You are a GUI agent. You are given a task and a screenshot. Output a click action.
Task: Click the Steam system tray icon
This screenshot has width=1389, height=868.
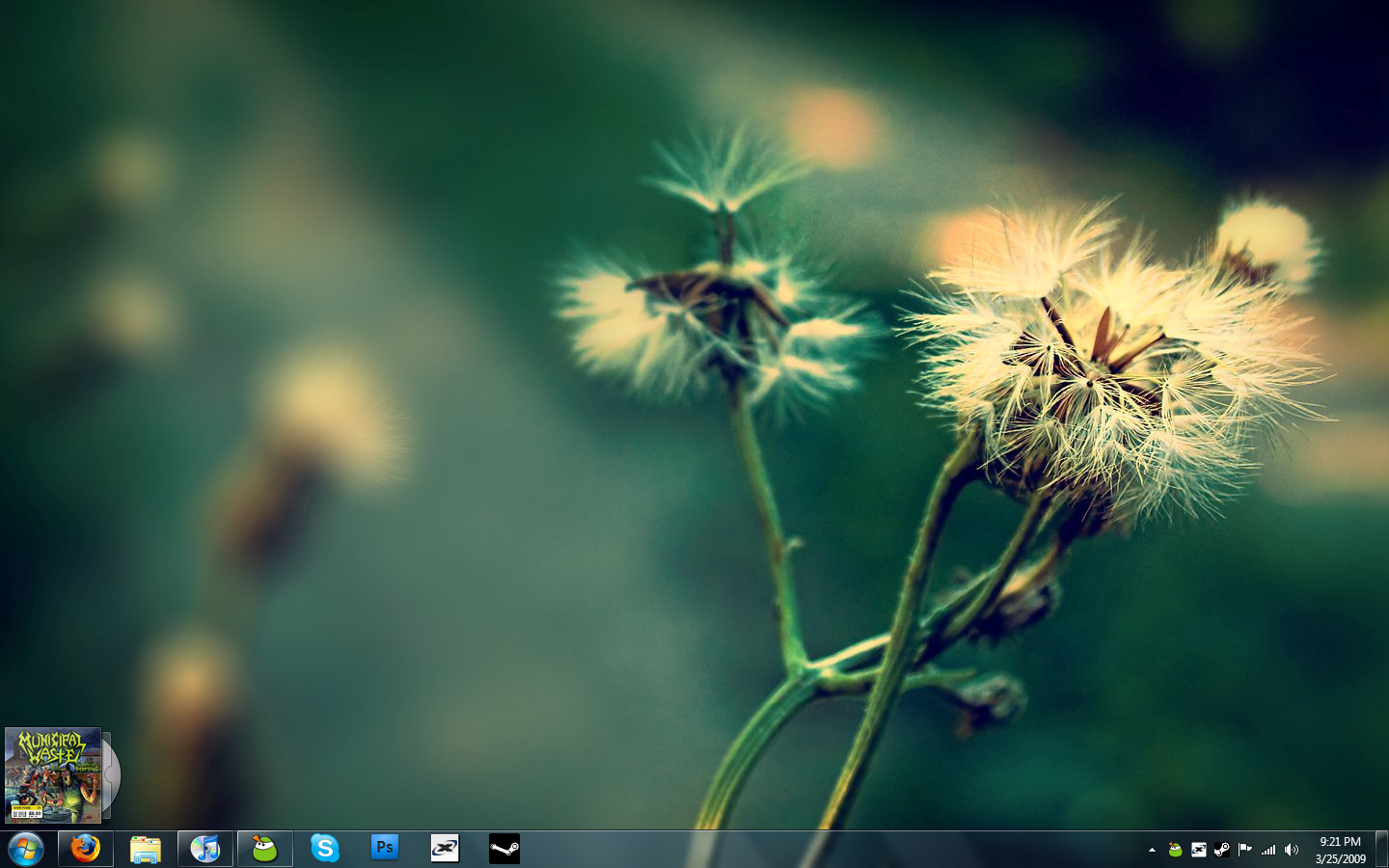pyautogui.click(x=1222, y=850)
